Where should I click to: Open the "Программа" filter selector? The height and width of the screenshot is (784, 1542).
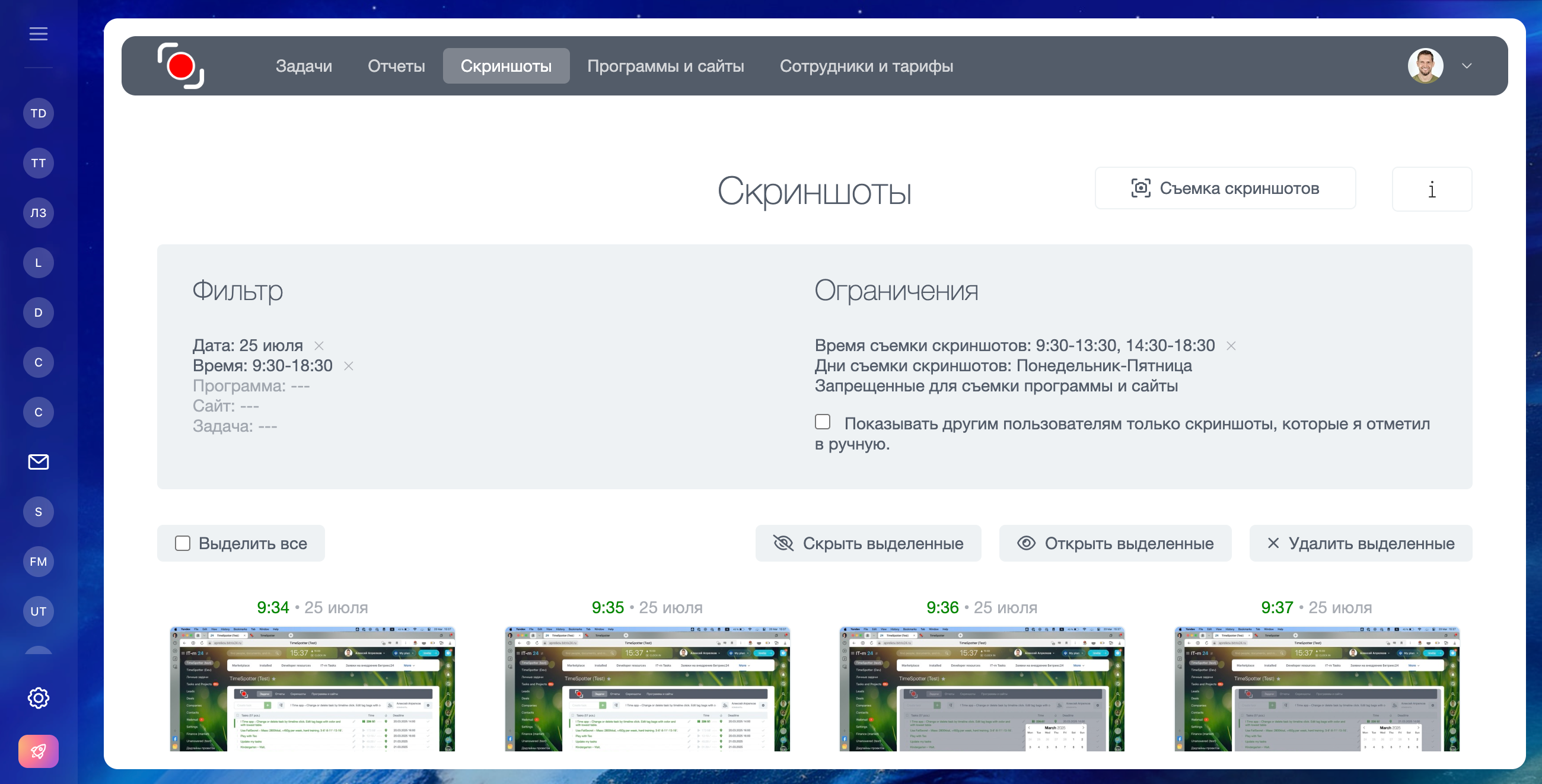pyautogui.click(x=251, y=386)
